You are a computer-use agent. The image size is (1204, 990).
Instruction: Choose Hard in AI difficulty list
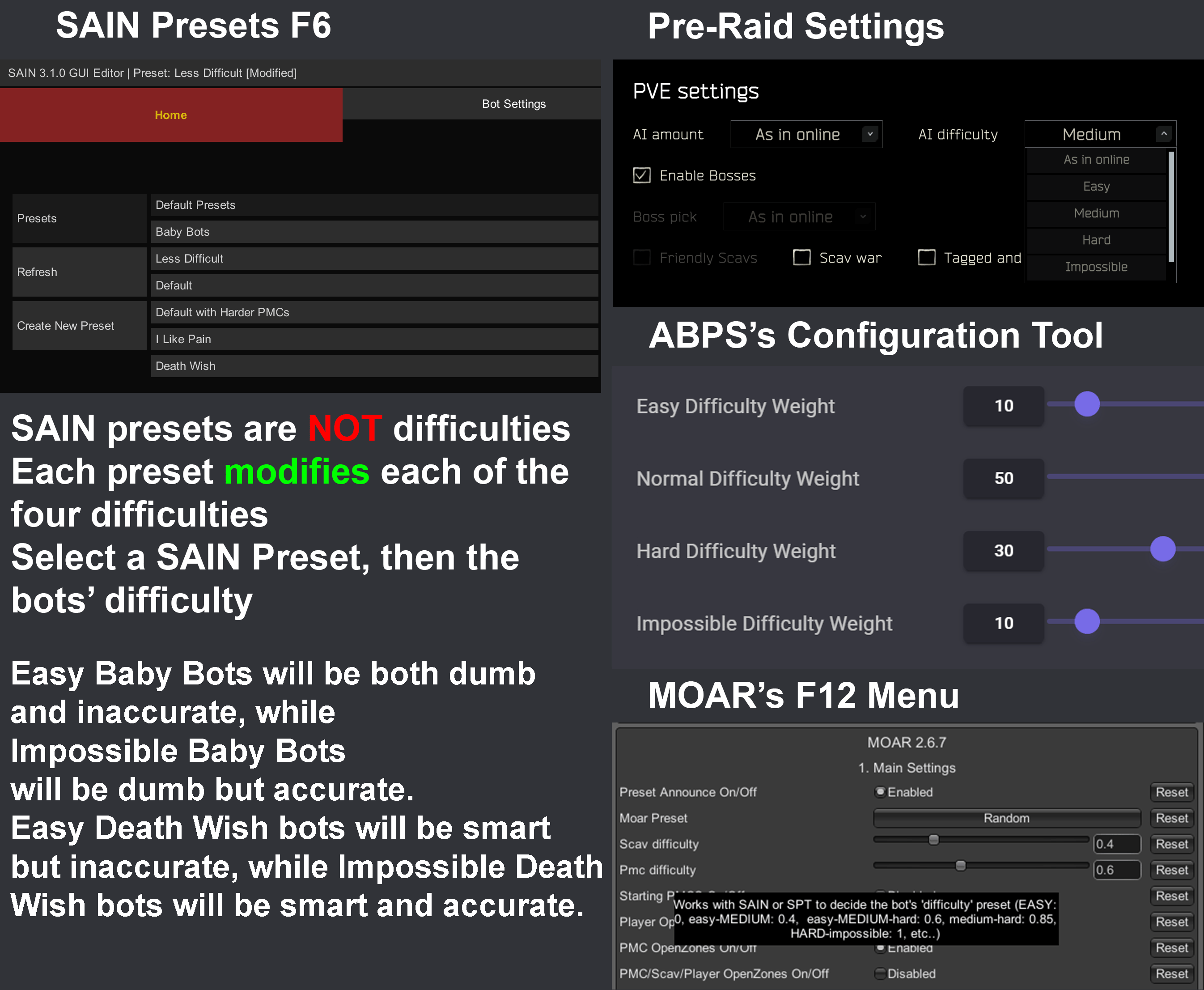(x=1096, y=240)
